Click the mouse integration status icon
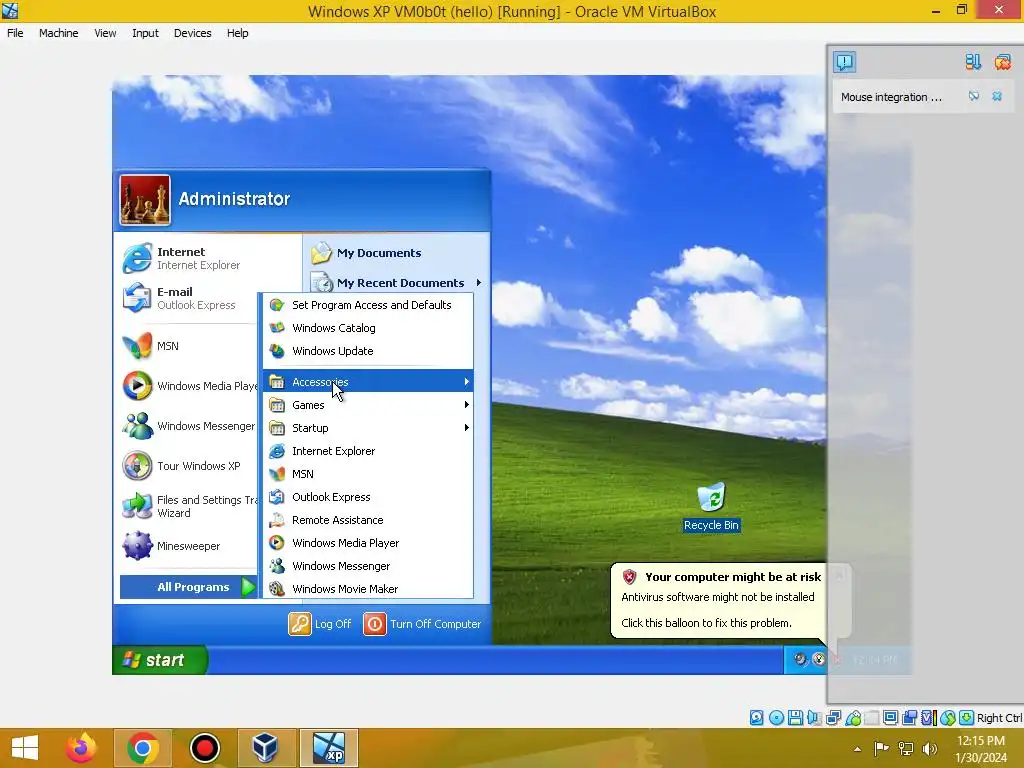 [x=948, y=718]
